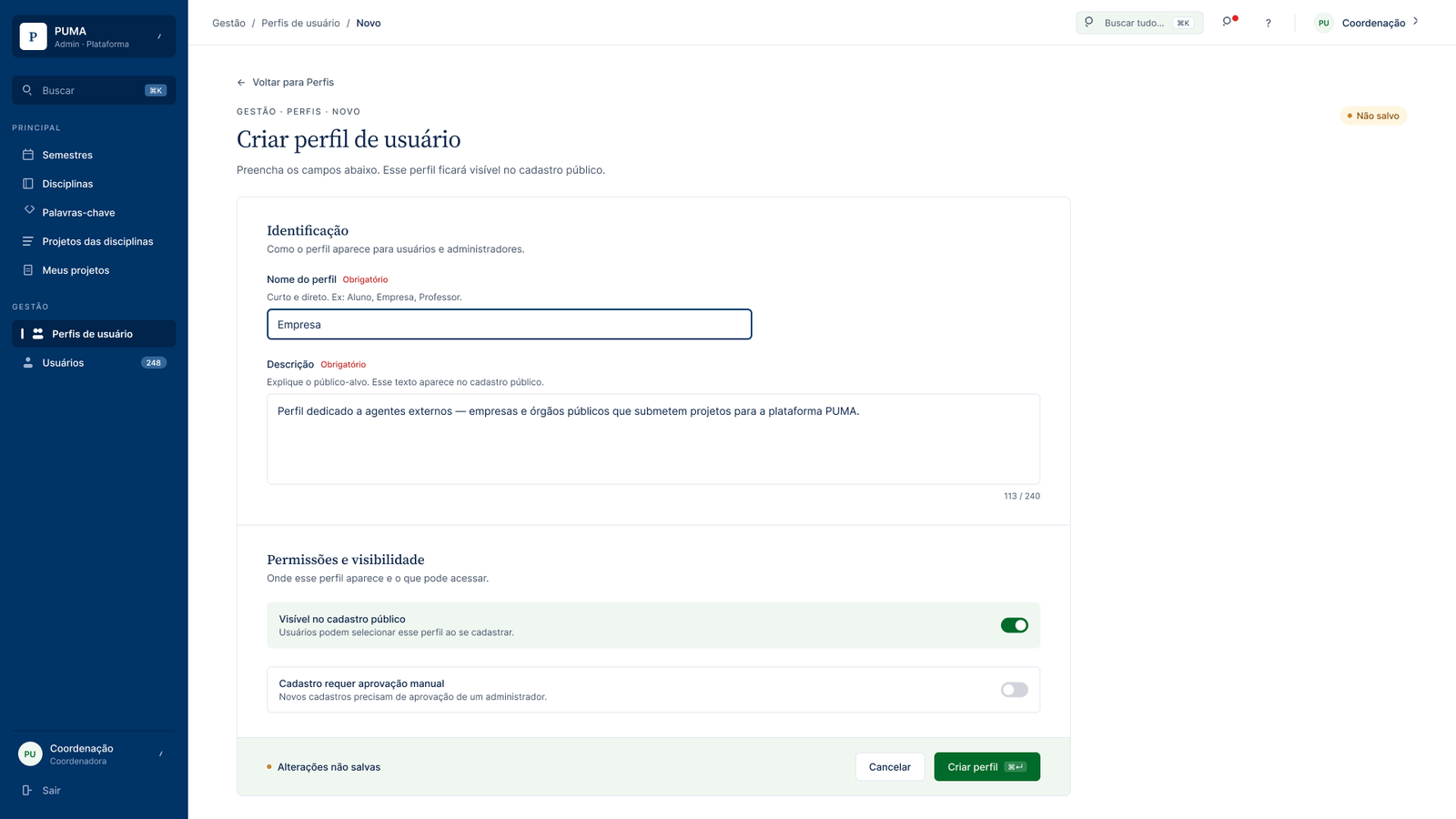The height and width of the screenshot is (819, 1456).
Task: Click Perfis de usuário breadcrumb
Action: click(x=300, y=23)
